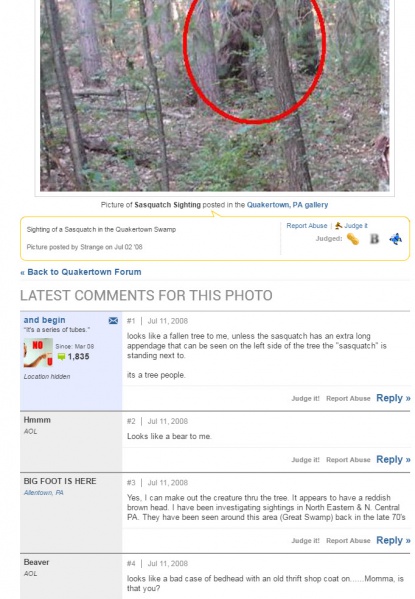Open the avatar image of user and begin
The width and height of the screenshot is (415, 599).
[x=38, y=352]
